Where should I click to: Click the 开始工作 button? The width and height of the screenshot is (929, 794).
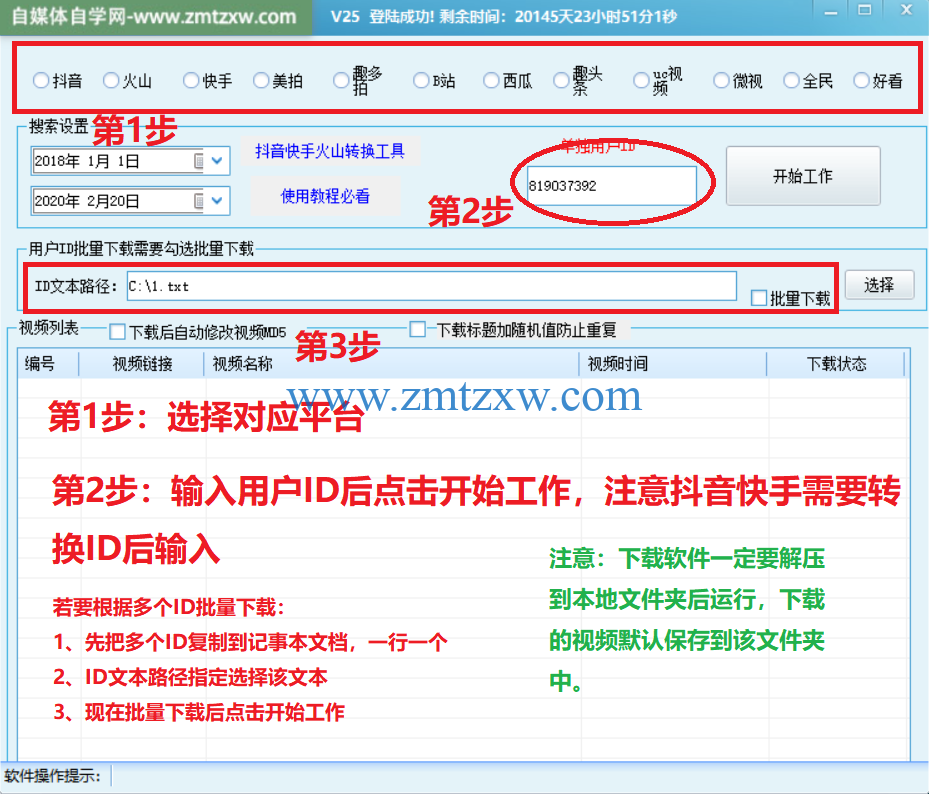(803, 176)
